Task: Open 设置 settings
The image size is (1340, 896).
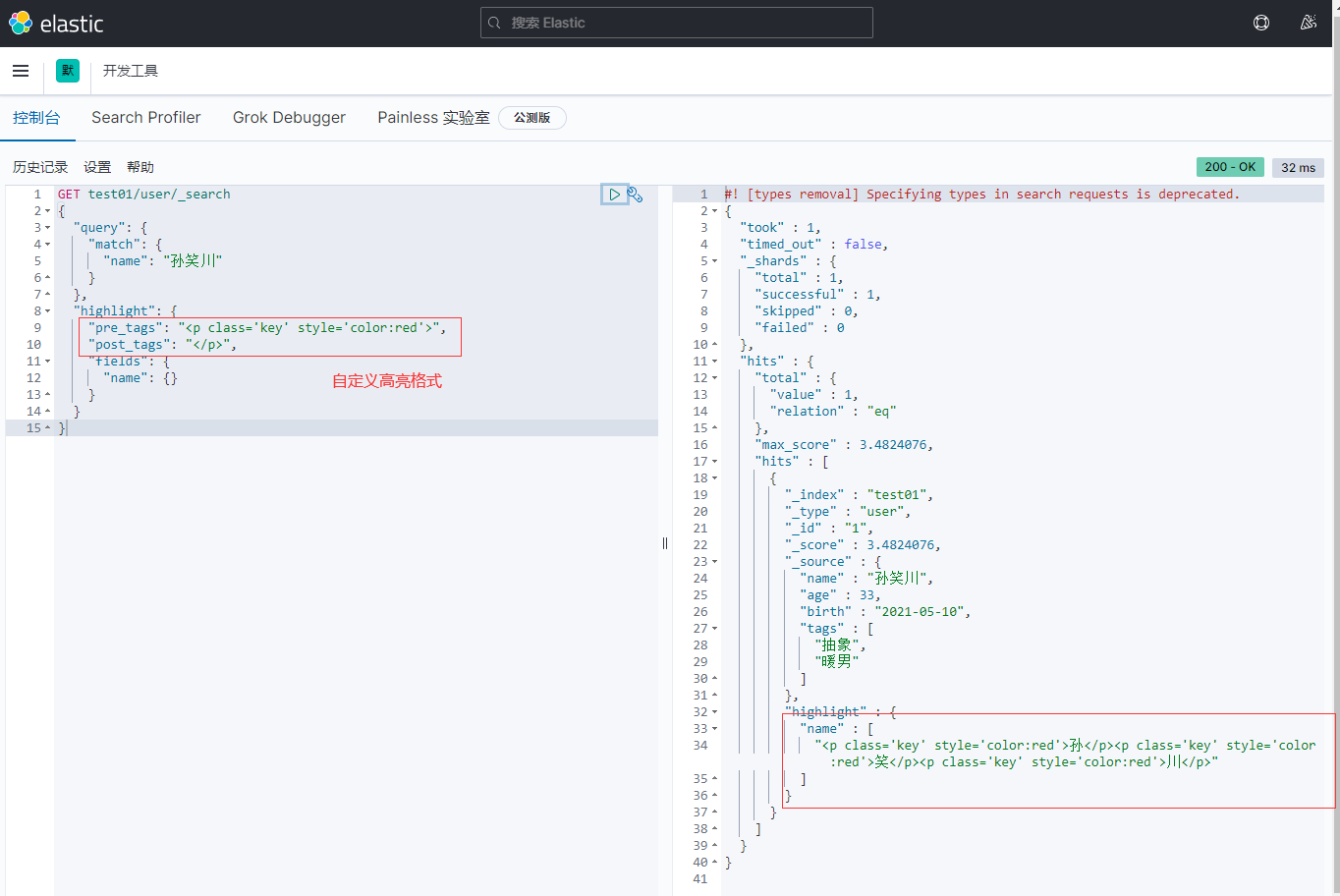Action: [97, 167]
